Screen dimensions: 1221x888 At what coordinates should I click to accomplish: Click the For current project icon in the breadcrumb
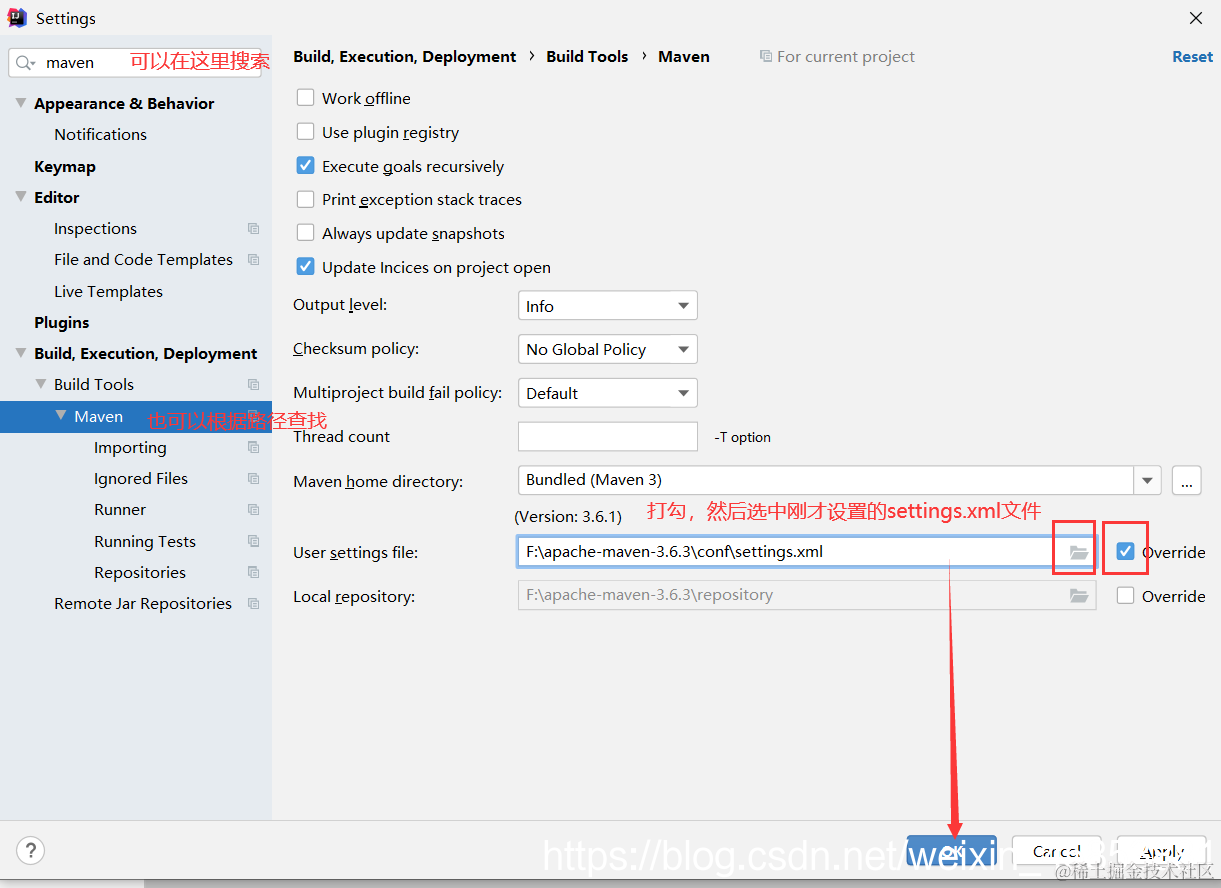(x=766, y=57)
